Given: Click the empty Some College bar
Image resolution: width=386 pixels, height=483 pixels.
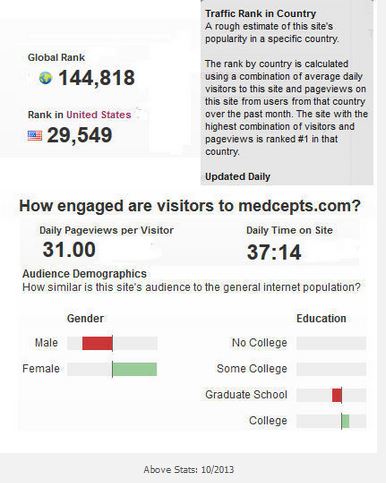Looking at the screenshot, I should (x=331, y=369).
